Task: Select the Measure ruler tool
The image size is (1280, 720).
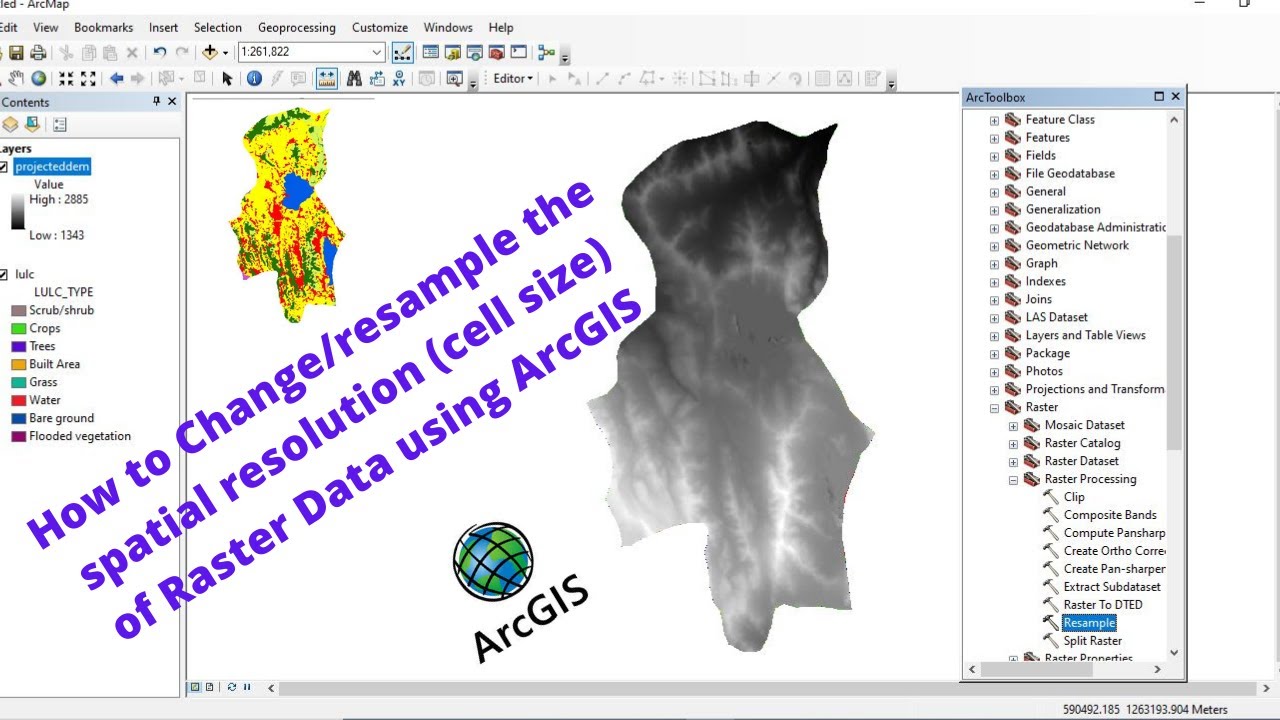Action: tap(327, 78)
